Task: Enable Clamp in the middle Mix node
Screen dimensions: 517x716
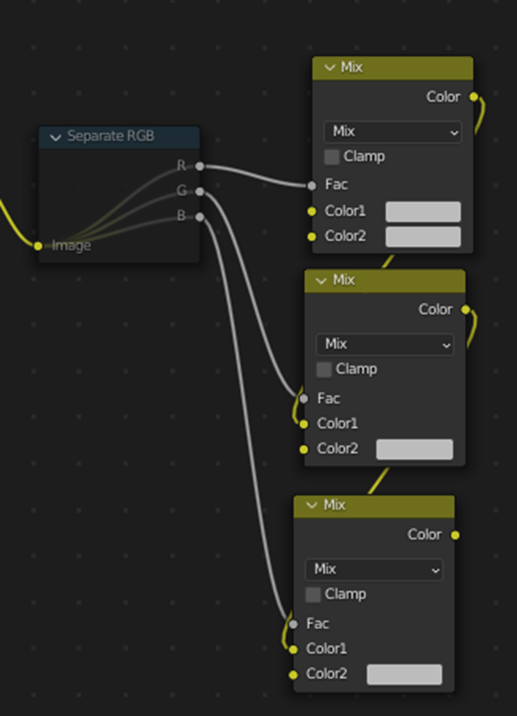Action: [324, 369]
